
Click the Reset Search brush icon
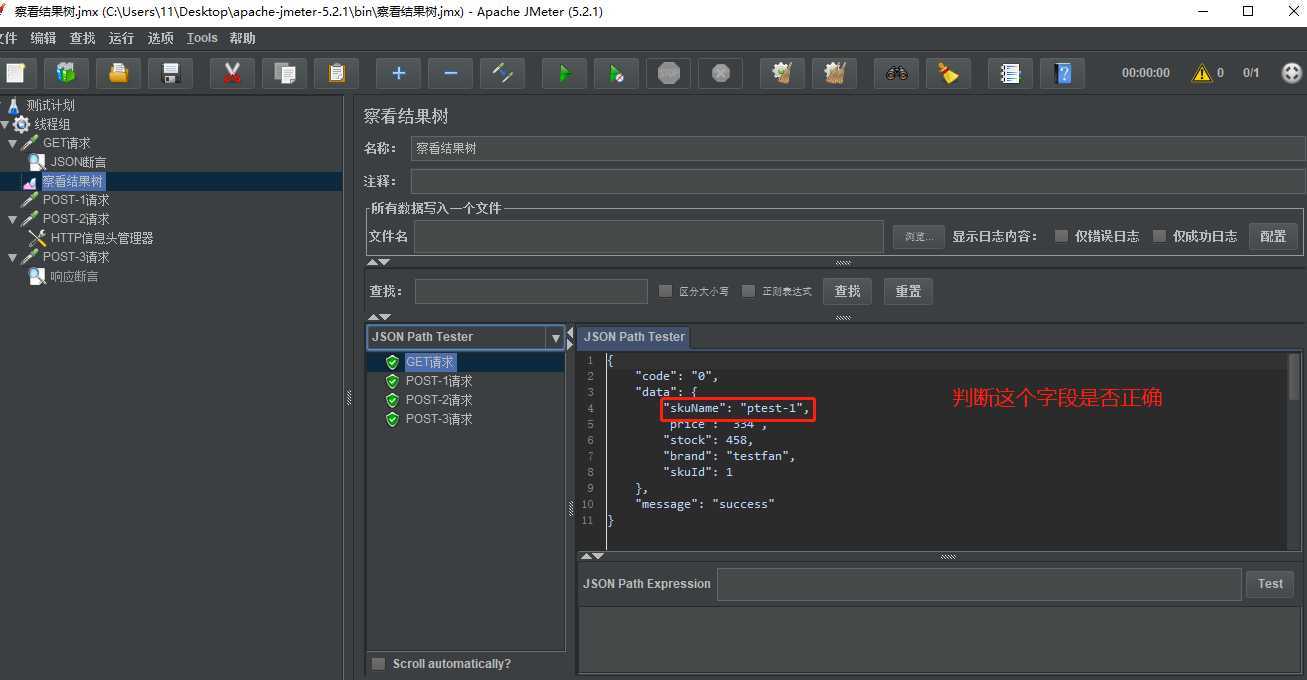948,73
